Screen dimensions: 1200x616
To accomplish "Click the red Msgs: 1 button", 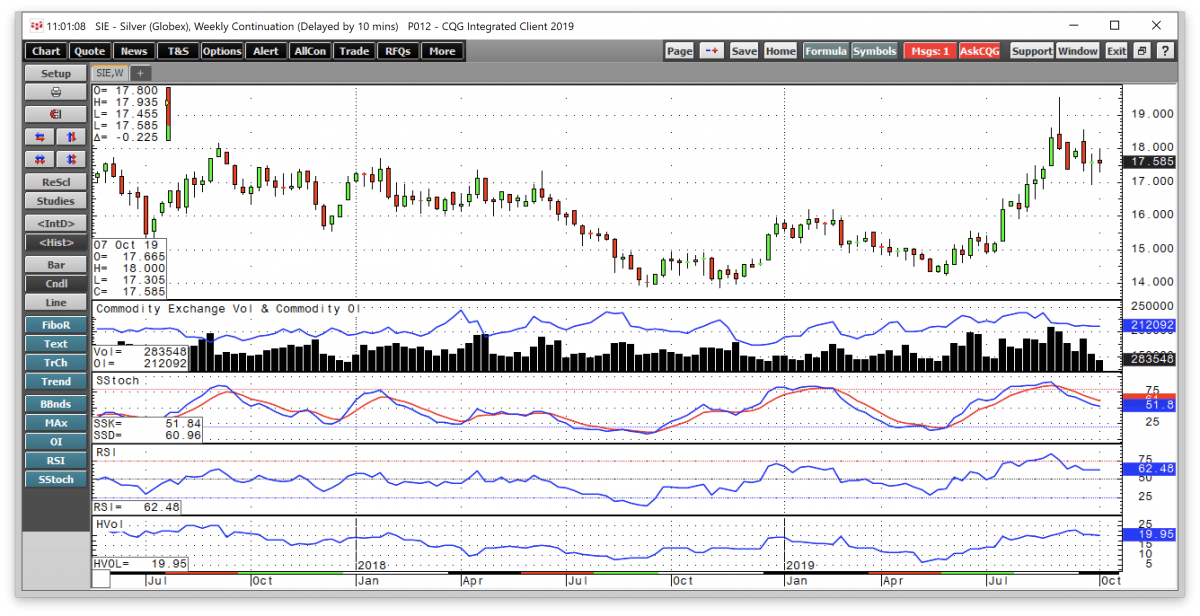I will [x=929, y=51].
